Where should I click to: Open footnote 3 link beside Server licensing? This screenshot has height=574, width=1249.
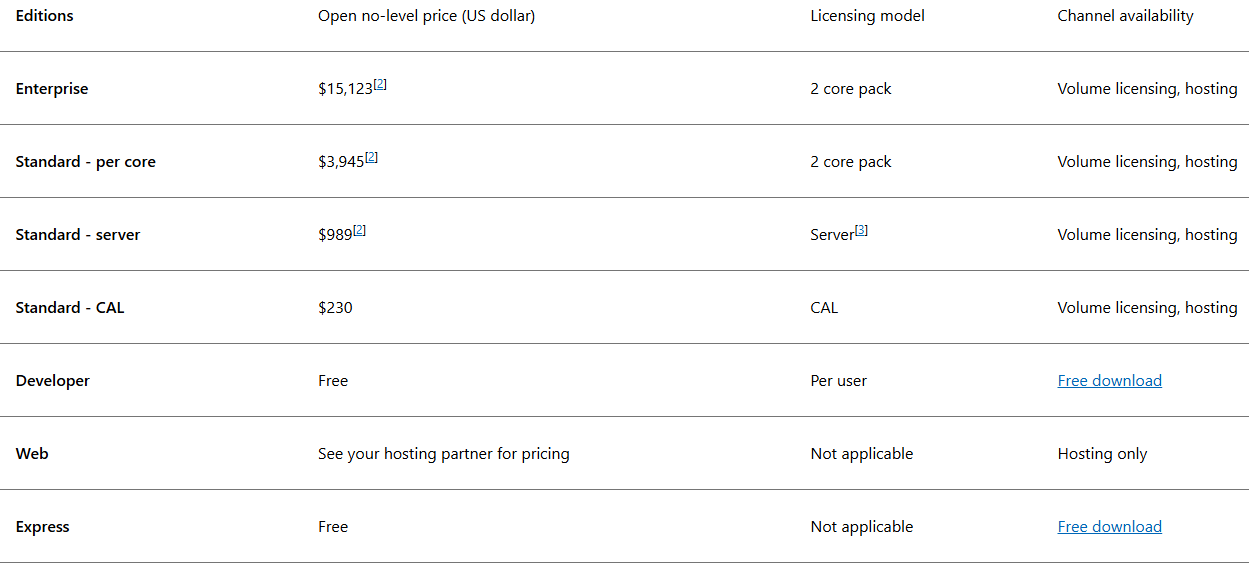[862, 231]
